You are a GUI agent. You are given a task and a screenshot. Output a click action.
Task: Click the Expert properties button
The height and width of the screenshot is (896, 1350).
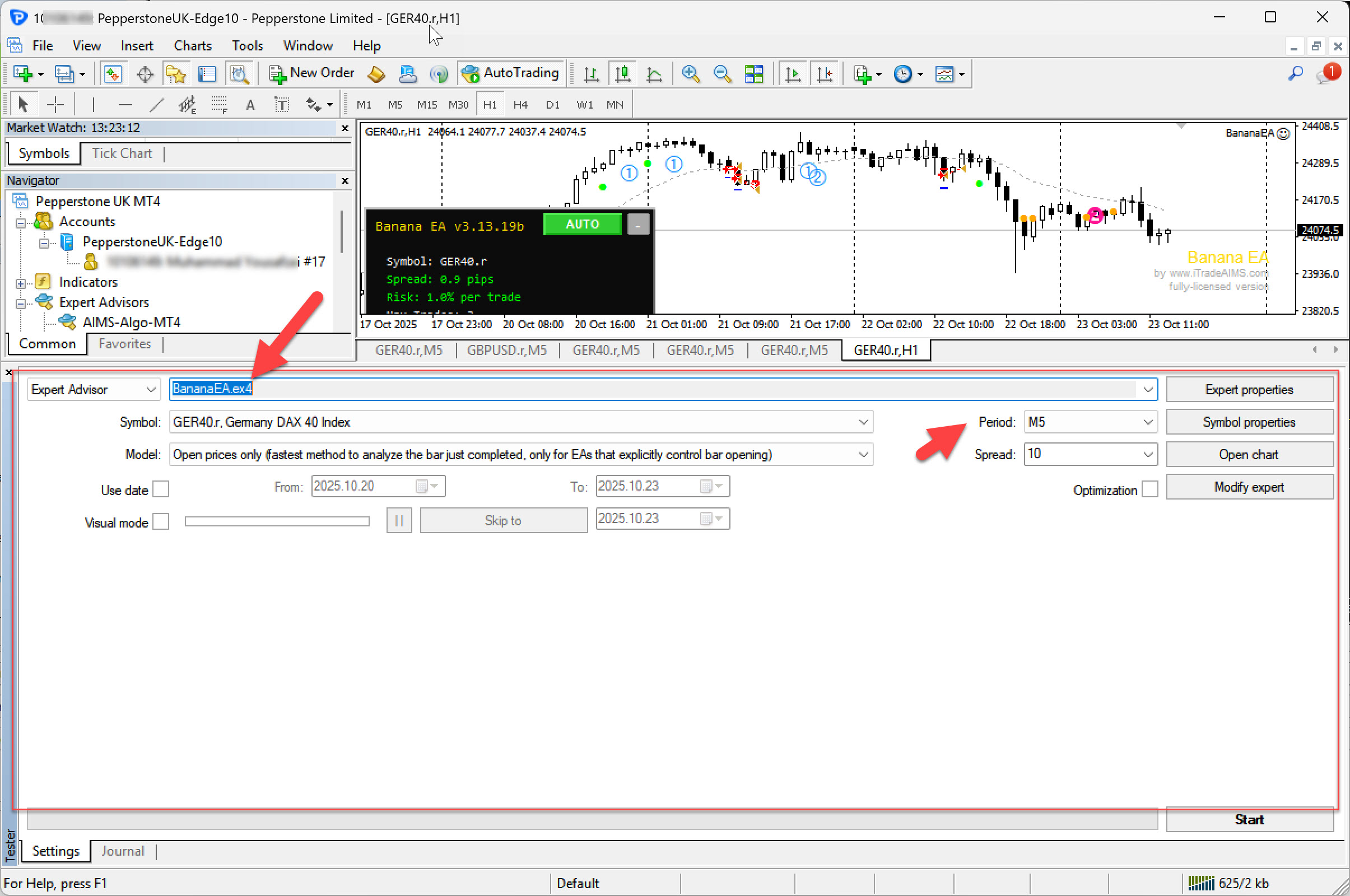[1249, 390]
